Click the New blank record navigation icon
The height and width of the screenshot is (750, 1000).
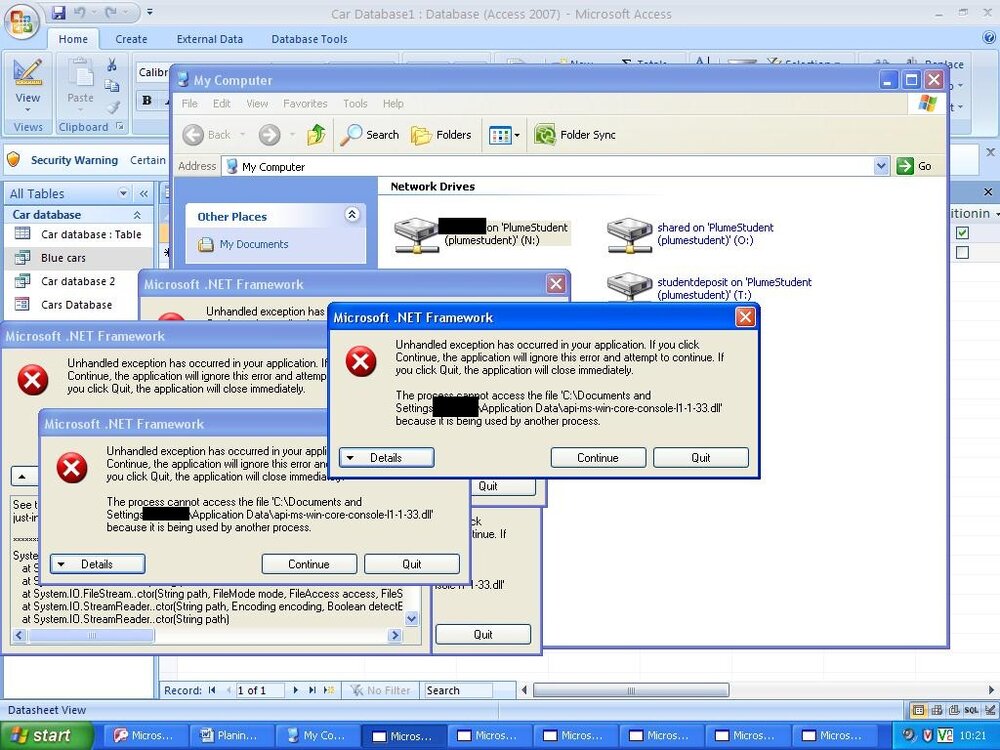pos(328,690)
